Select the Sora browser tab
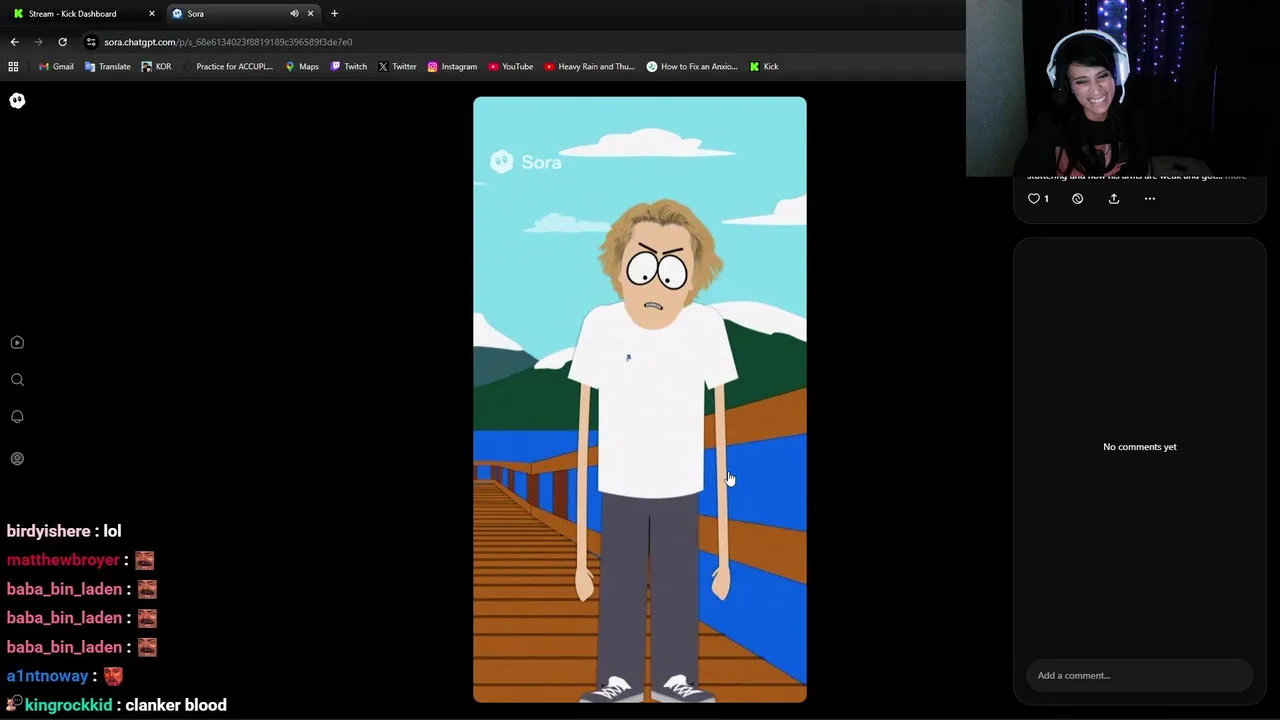 point(242,14)
